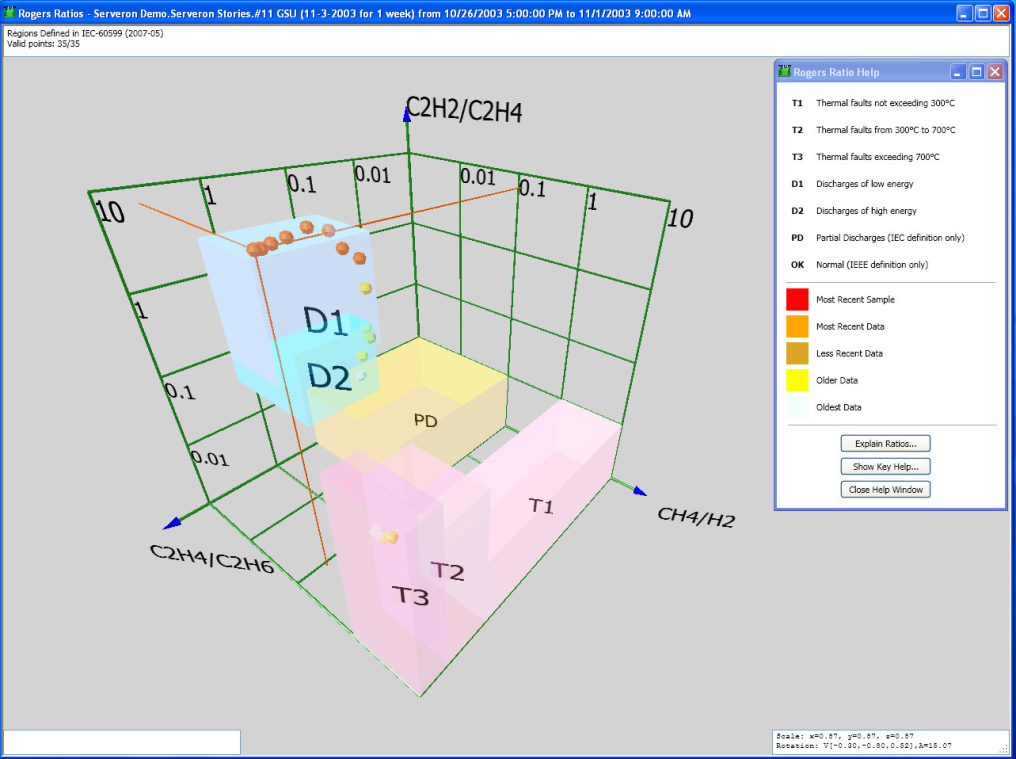Screen dimensions: 1016x759
Task: Click the T3 region label
Action: point(410,595)
